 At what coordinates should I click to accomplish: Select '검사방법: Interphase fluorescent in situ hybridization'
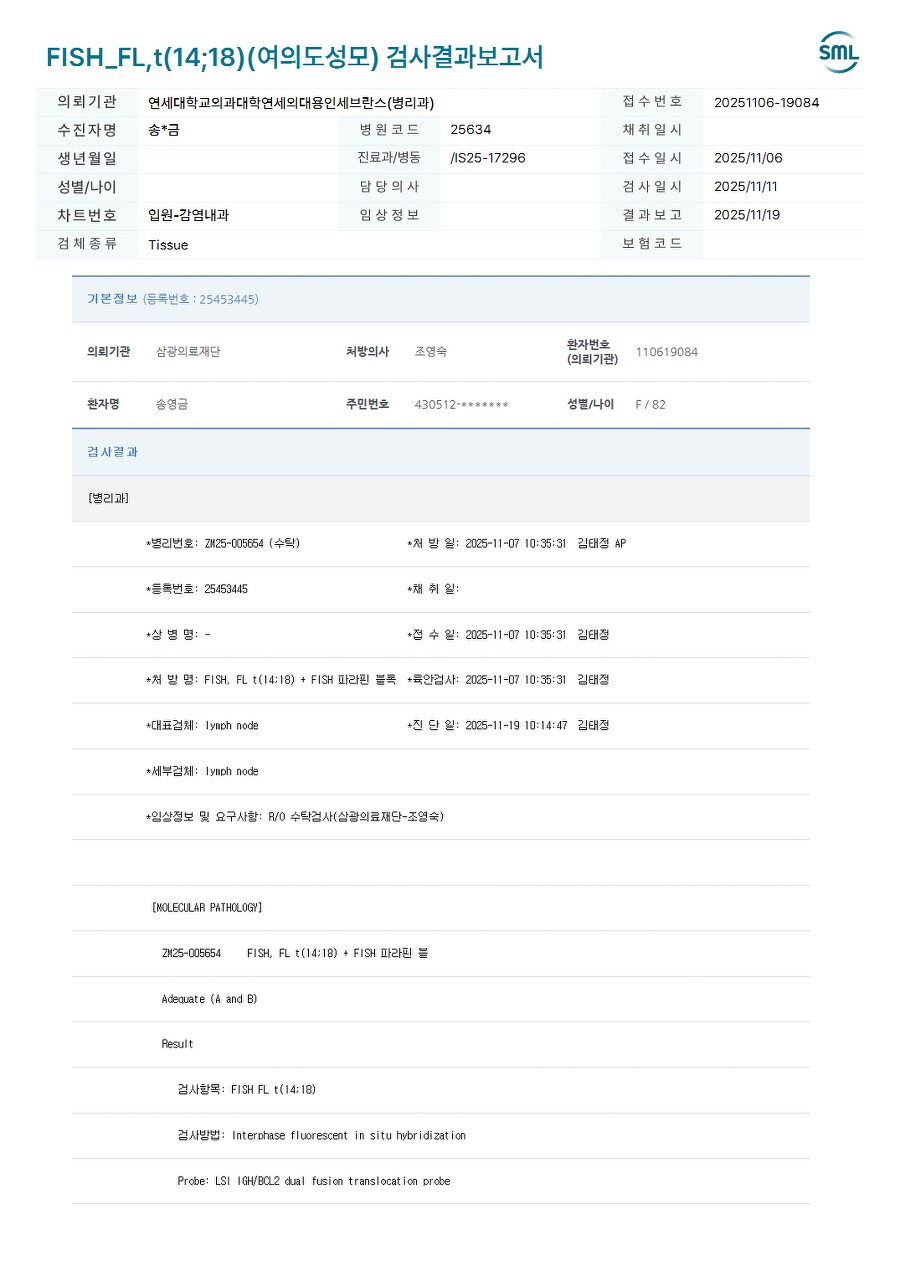pos(322,1135)
